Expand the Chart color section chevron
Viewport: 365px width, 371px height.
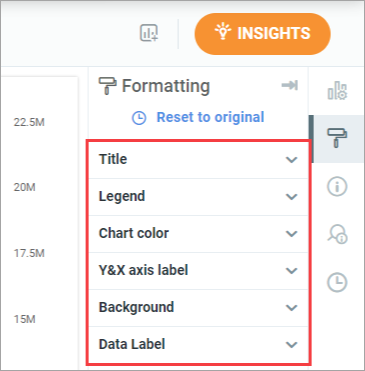pyautogui.click(x=292, y=234)
